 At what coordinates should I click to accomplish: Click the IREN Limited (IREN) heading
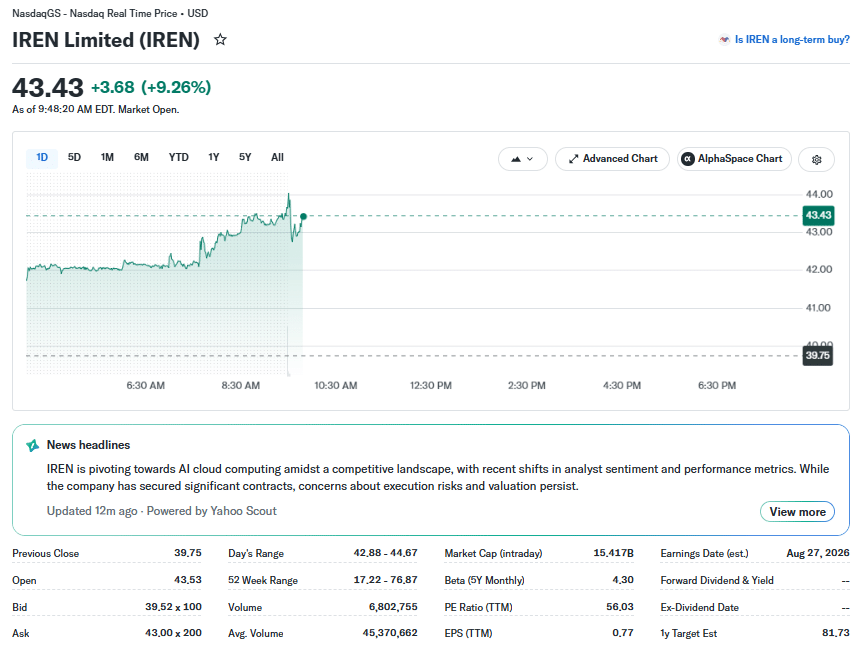click(106, 40)
